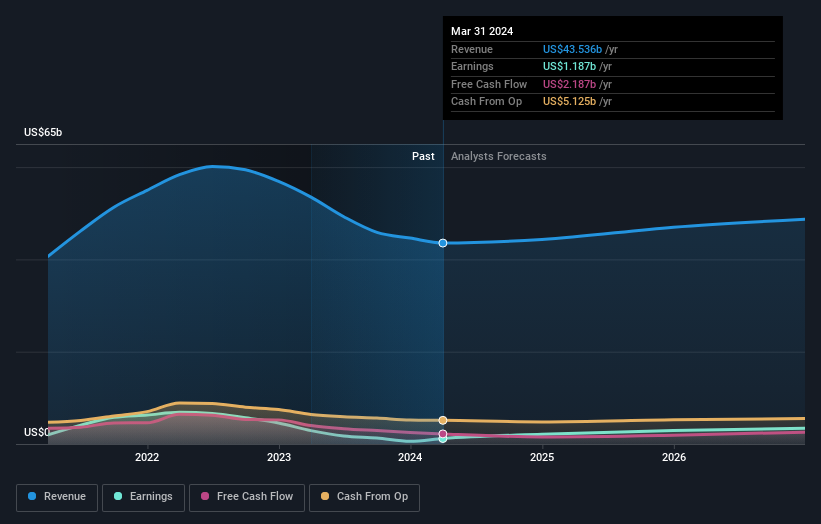Screen dimensions: 821x524
Task: Click the teal Earnings legend dot
Action: (x=118, y=496)
